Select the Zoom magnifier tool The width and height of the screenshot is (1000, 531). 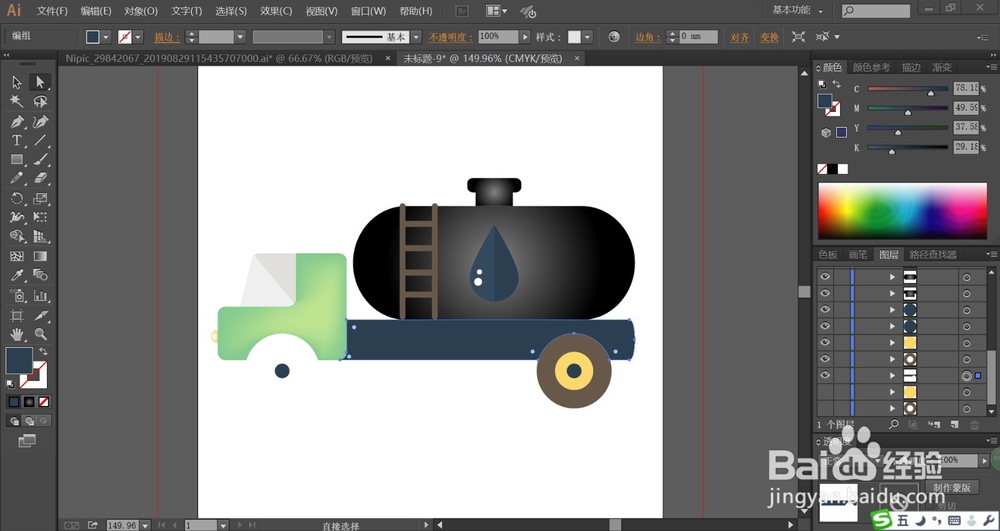pyautogui.click(x=40, y=334)
